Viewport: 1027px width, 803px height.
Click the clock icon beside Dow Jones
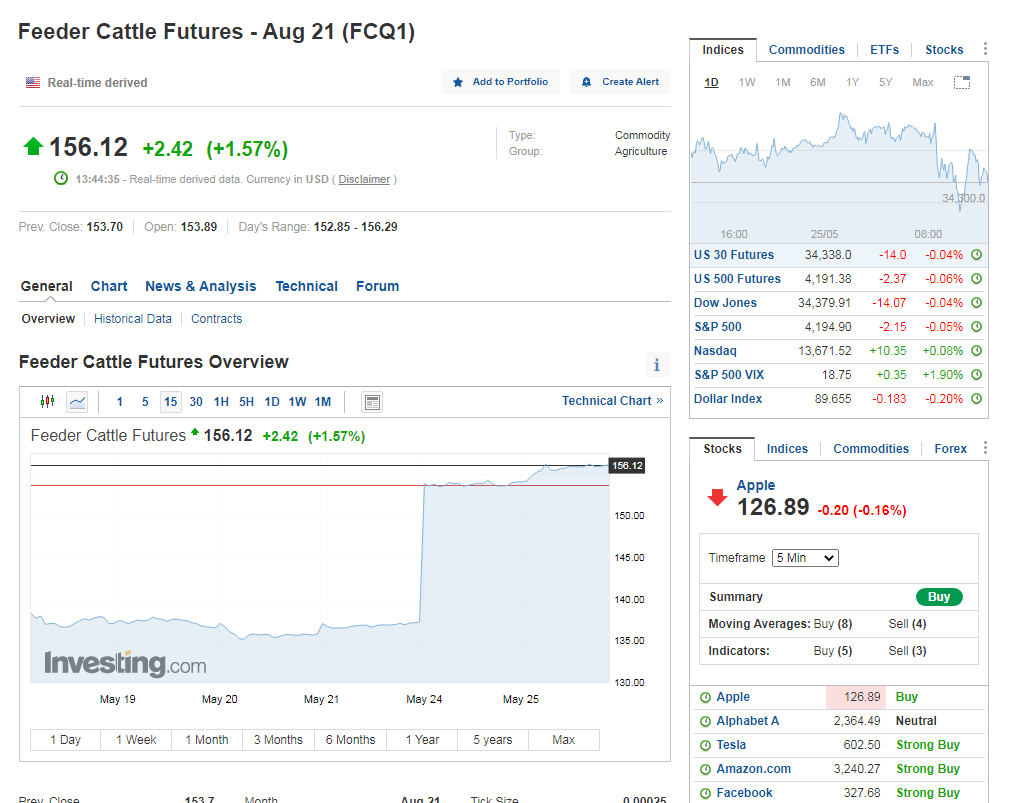[977, 303]
